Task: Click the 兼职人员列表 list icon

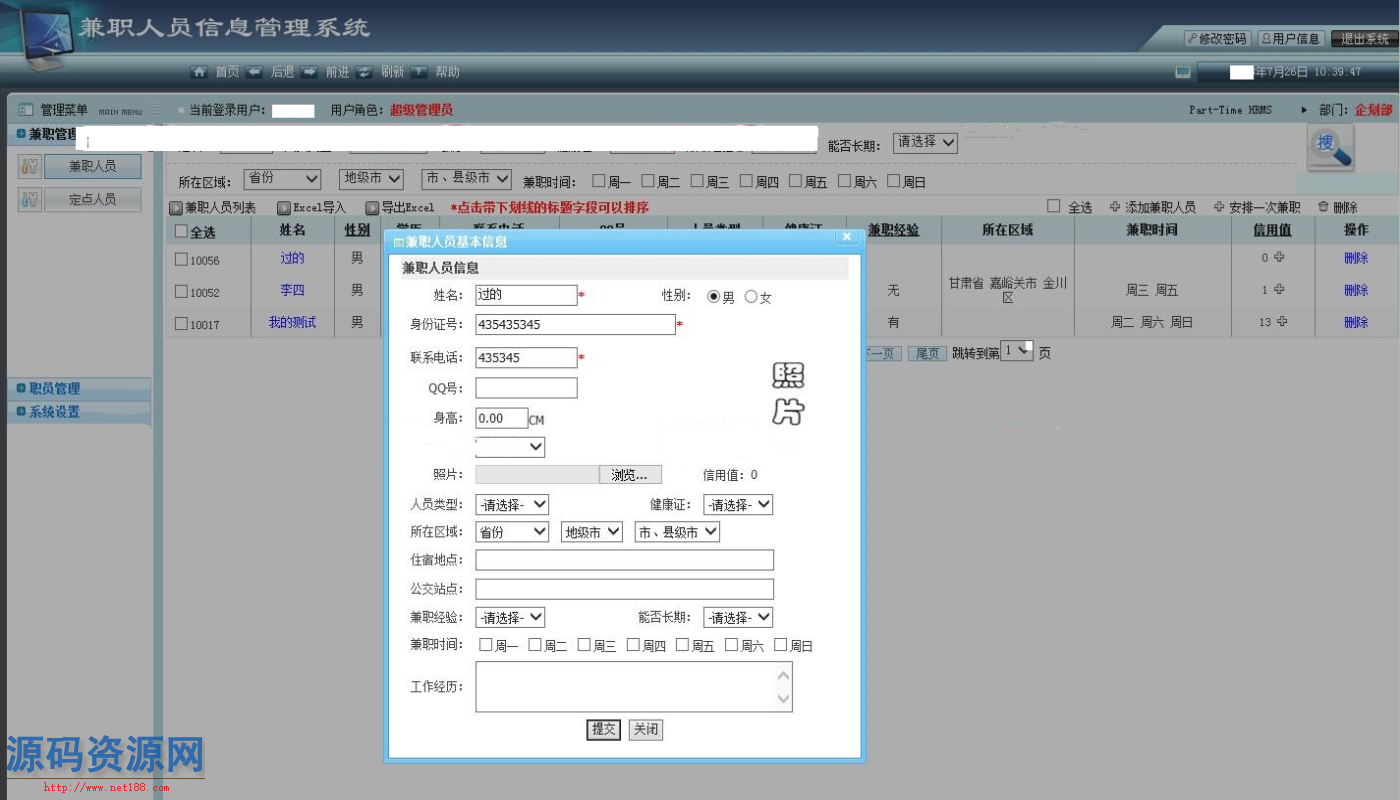Action: pyautogui.click(x=176, y=208)
